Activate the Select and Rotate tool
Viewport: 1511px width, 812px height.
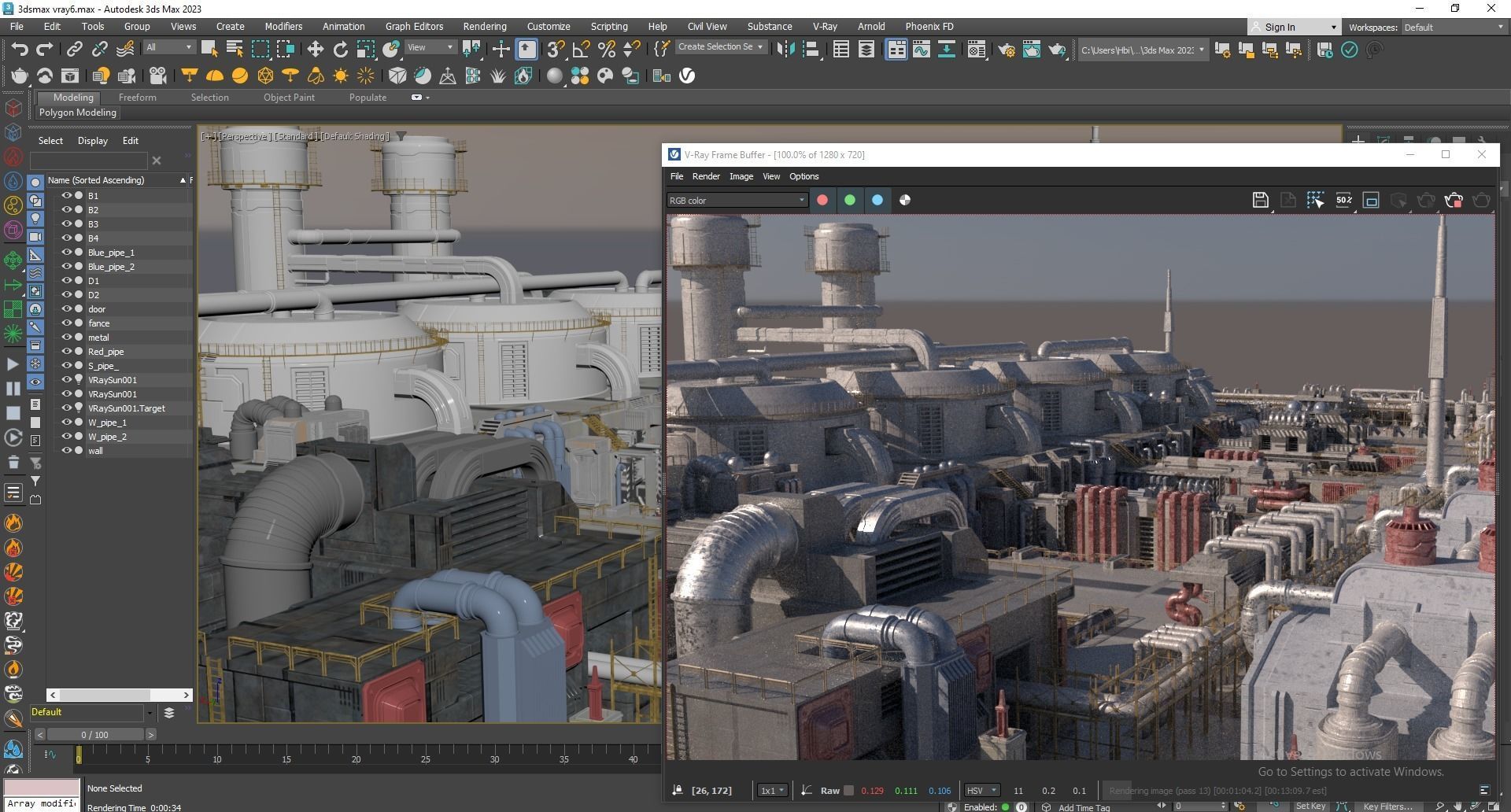341,50
